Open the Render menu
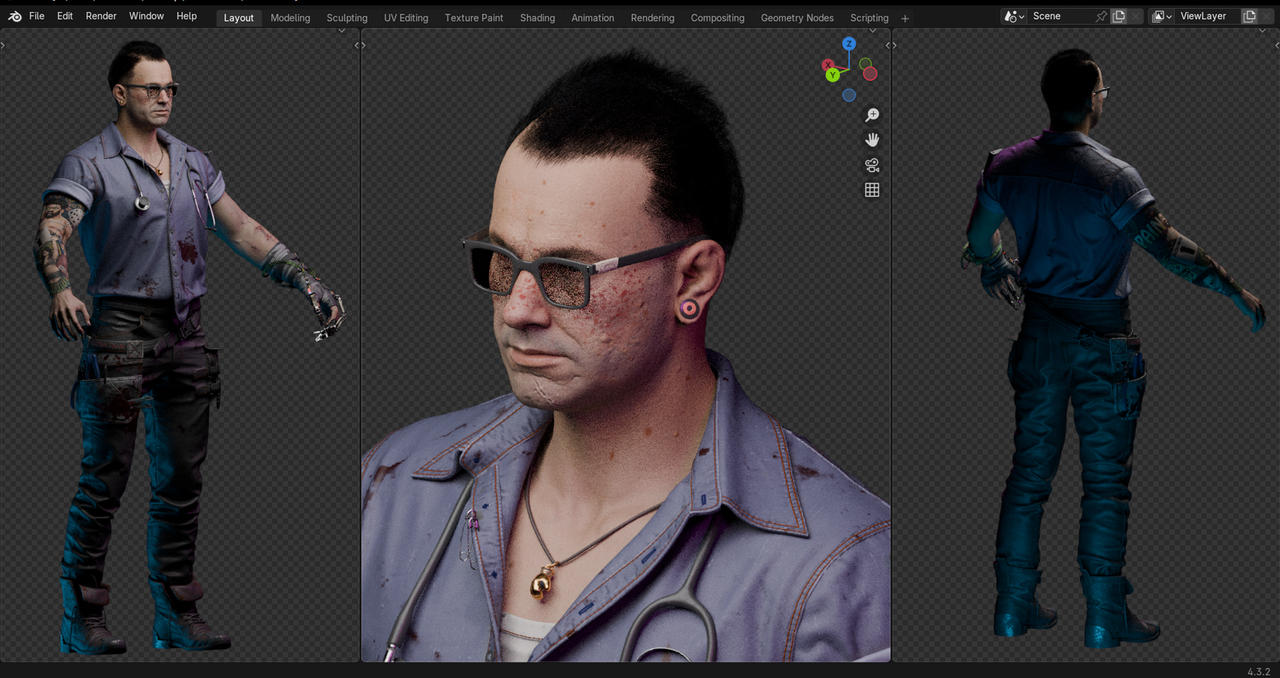1280x678 pixels. [x=101, y=16]
